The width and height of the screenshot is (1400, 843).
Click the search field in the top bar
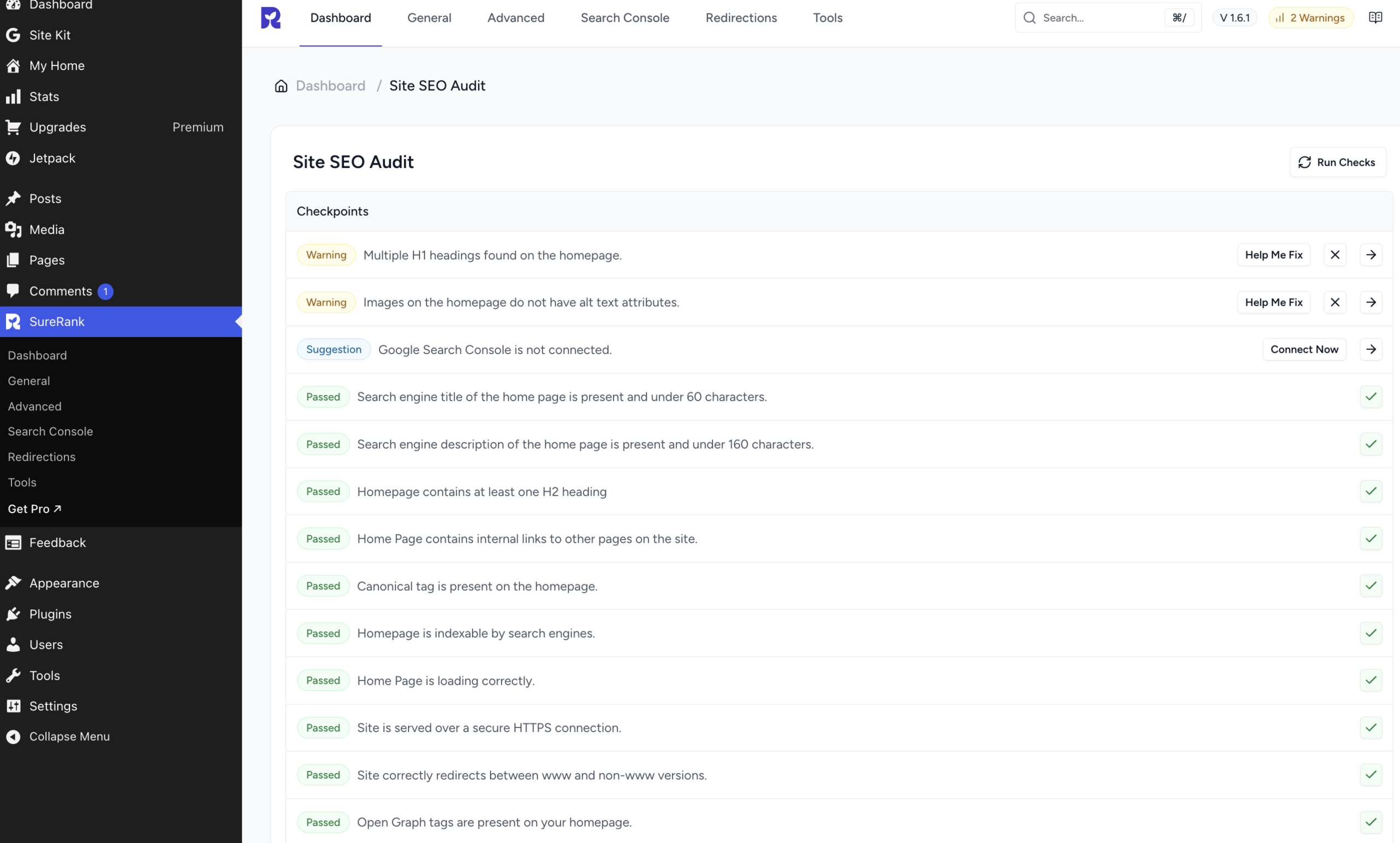[x=1096, y=18]
